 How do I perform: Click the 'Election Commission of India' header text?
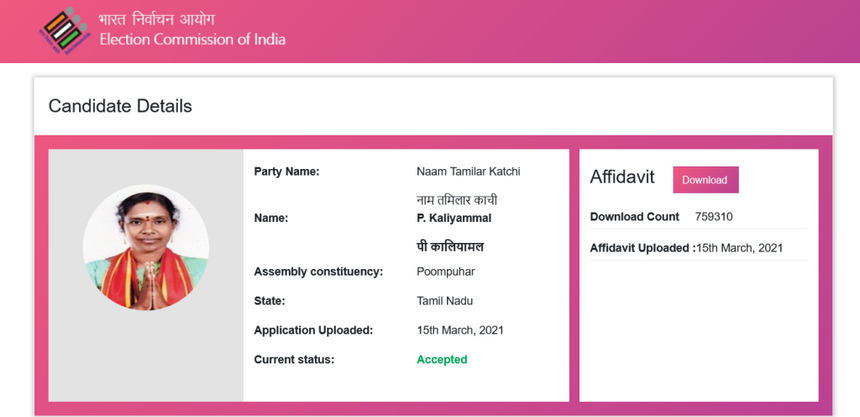(192, 40)
